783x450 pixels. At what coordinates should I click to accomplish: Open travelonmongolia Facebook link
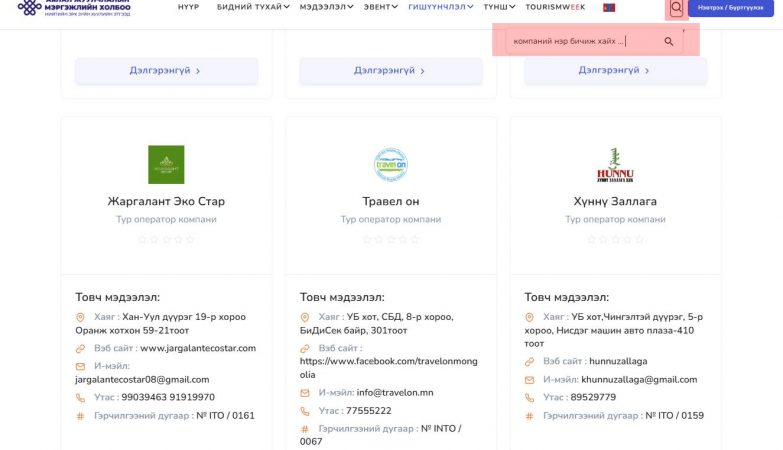point(389,368)
